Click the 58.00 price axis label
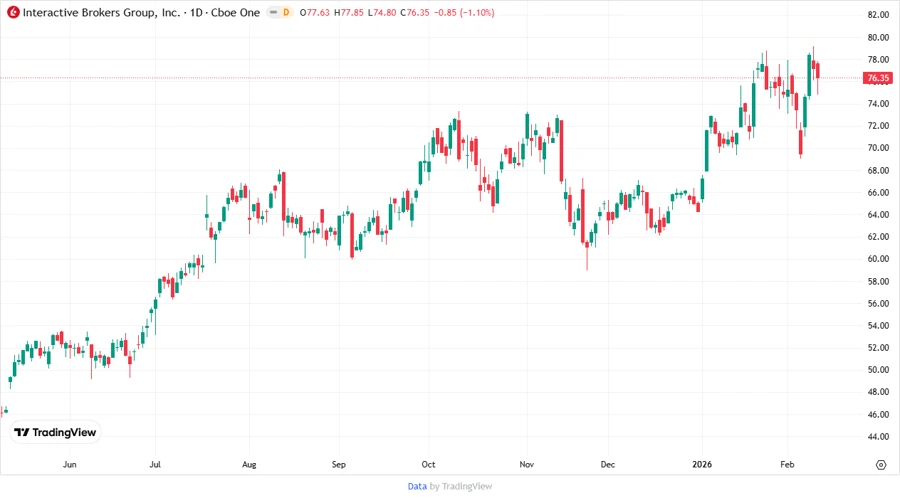Viewport: 900px width, 498px height. [878, 281]
